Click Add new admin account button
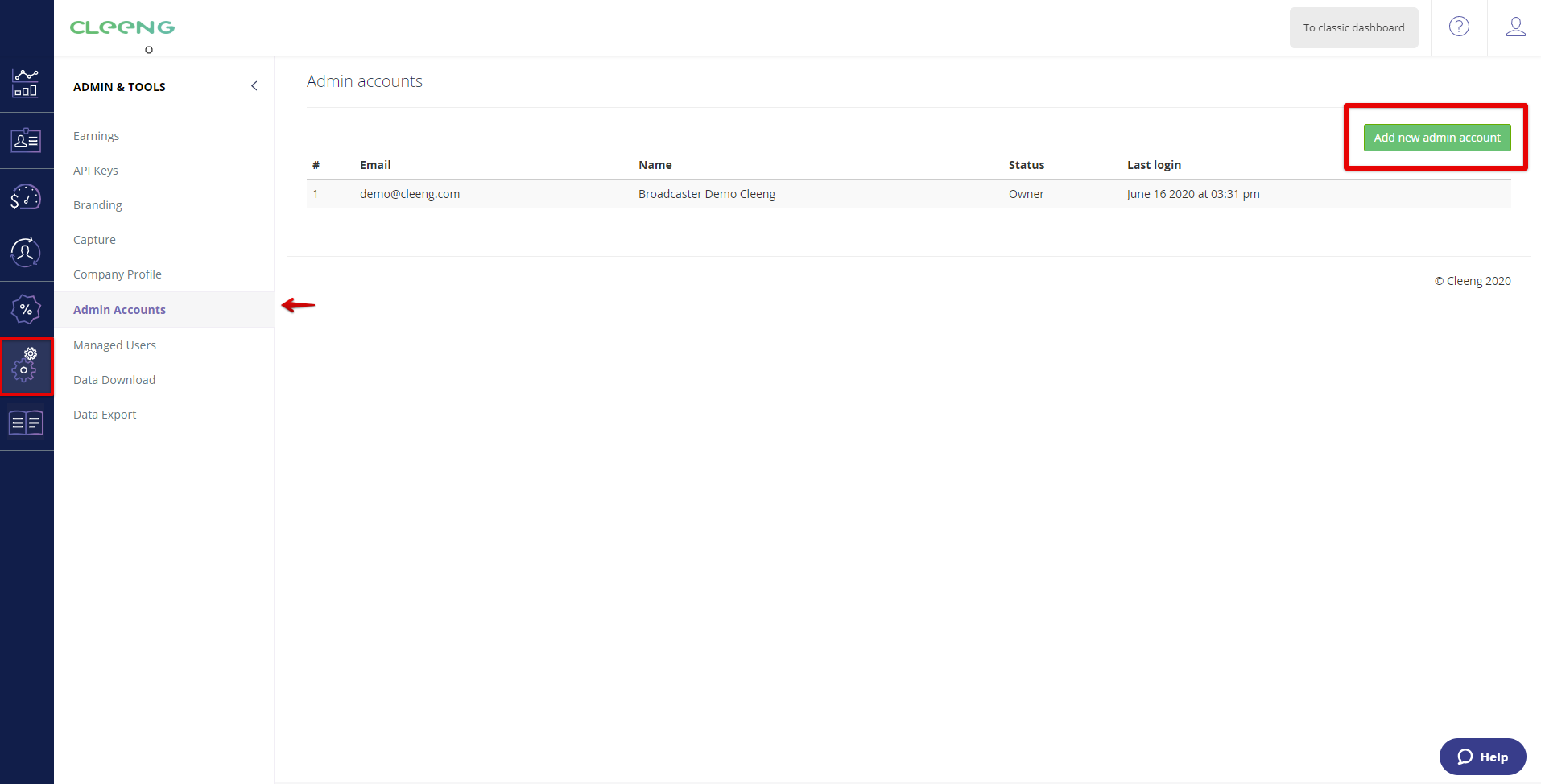Screen dimensions: 1541x784 point(1437,138)
